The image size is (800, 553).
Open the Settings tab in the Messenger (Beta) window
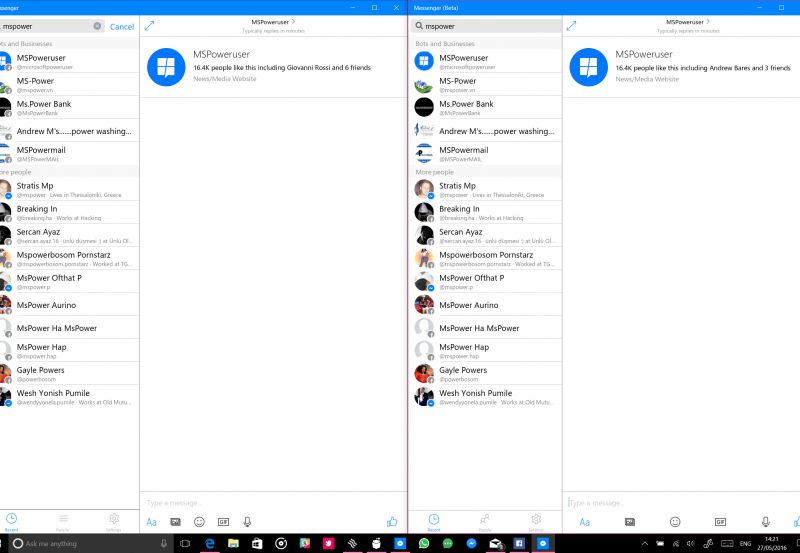[x=536, y=522]
